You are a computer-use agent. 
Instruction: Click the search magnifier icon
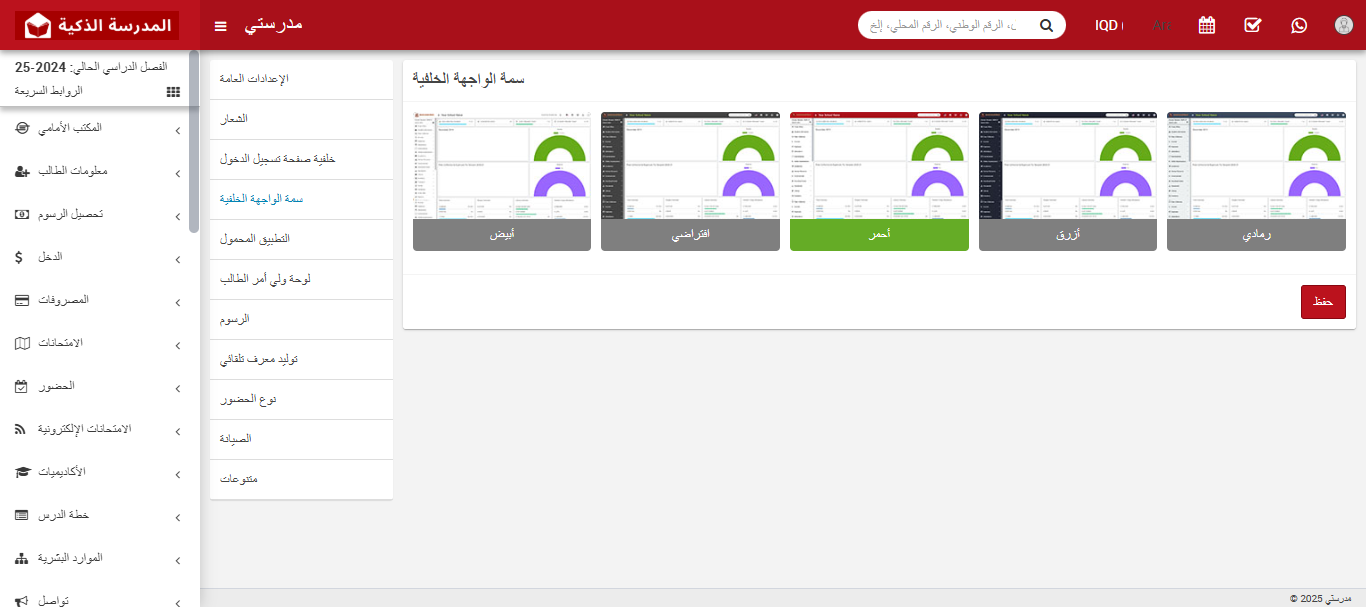(x=1046, y=25)
